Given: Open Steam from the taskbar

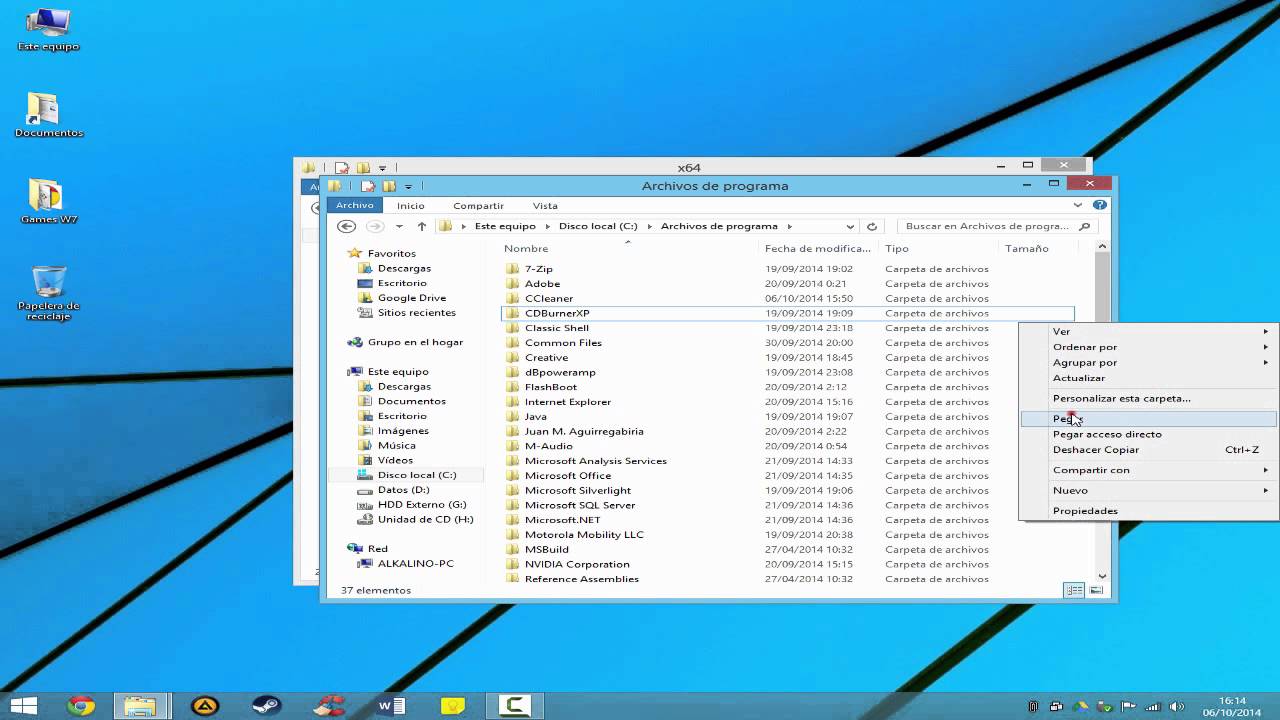Looking at the screenshot, I should coord(266,706).
